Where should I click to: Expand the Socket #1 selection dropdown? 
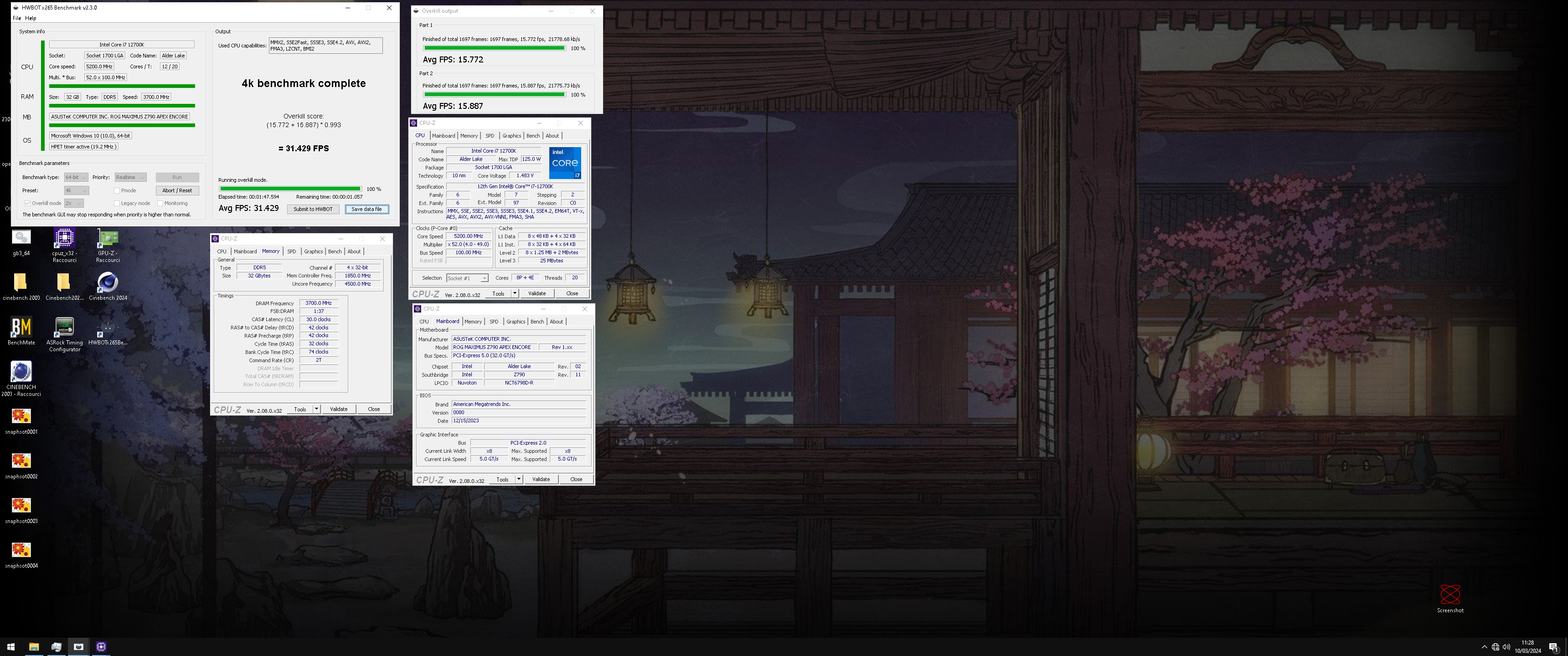click(467, 278)
